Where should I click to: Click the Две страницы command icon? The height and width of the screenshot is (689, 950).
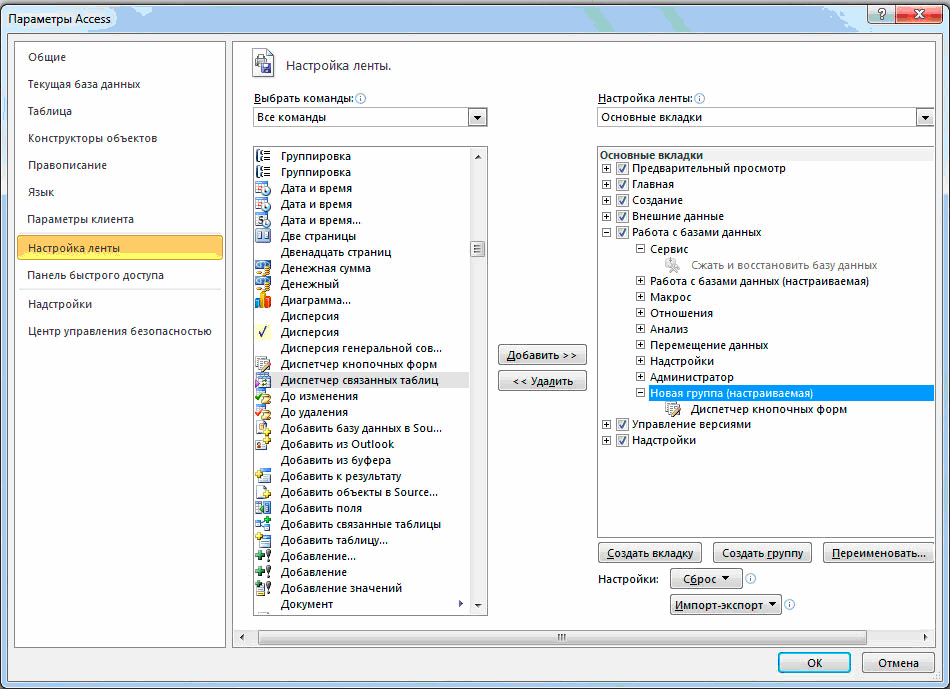pyautogui.click(x=263, y=236)
